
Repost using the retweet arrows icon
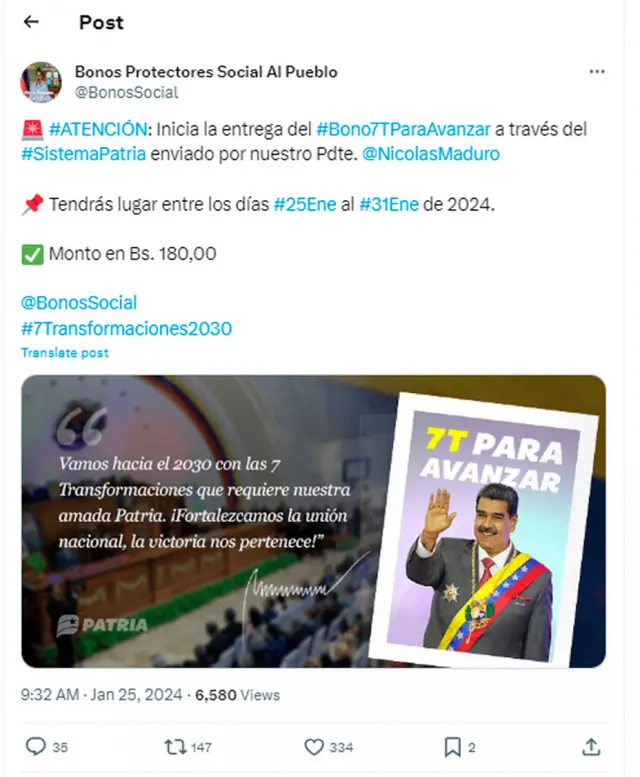tap(175, 747)
